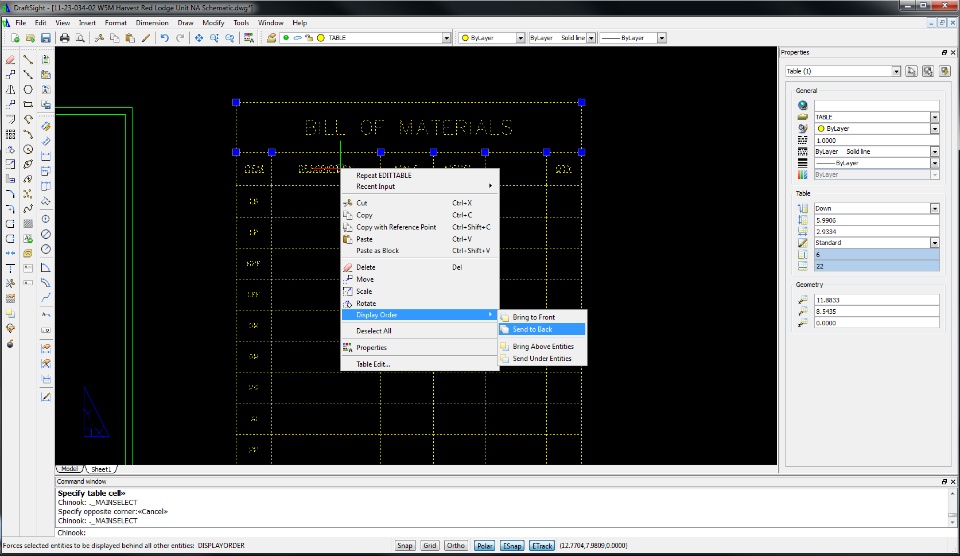Toggle Snap mode in status bar

405,546
